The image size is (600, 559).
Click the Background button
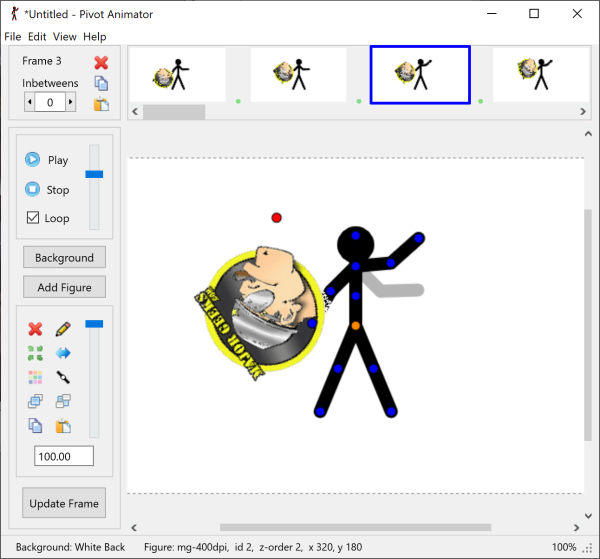point(64,257)
